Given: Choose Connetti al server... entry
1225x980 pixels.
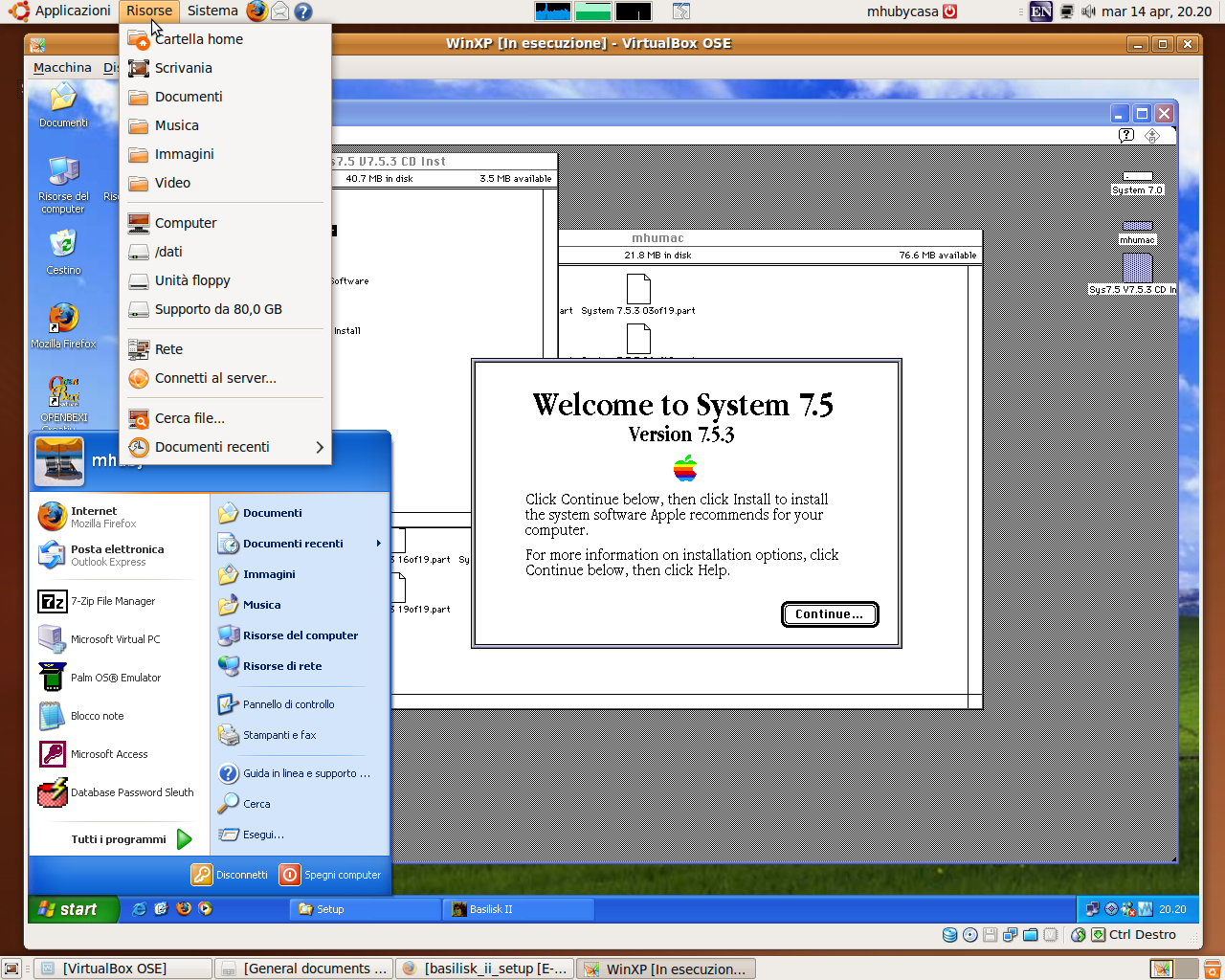Looking at the screenshot, I should coord(226,378).
